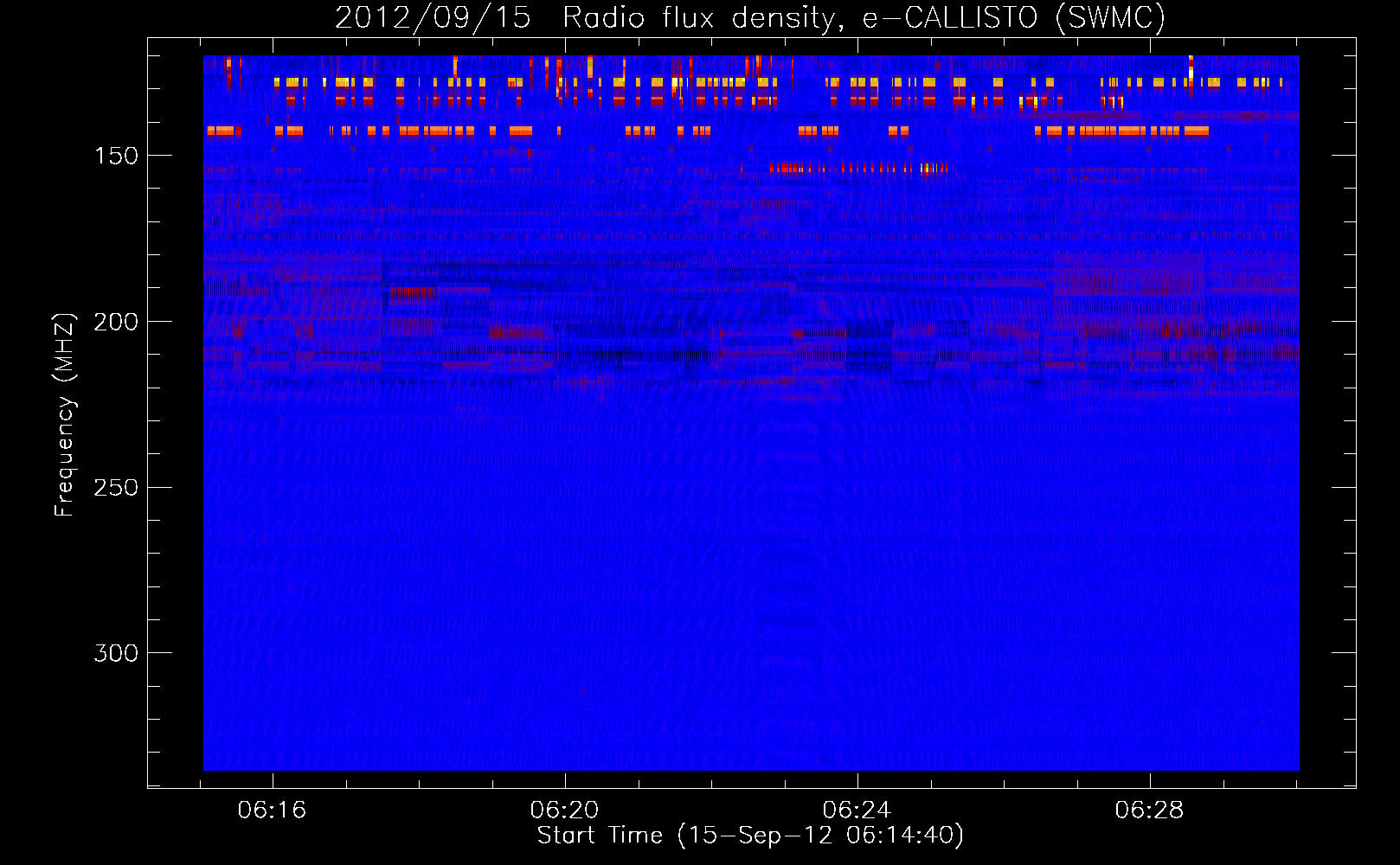
Task: Click the 'e-CALLISTO (SWMC)' title text
Action: pyautogui.click(x=1014, y=18)
